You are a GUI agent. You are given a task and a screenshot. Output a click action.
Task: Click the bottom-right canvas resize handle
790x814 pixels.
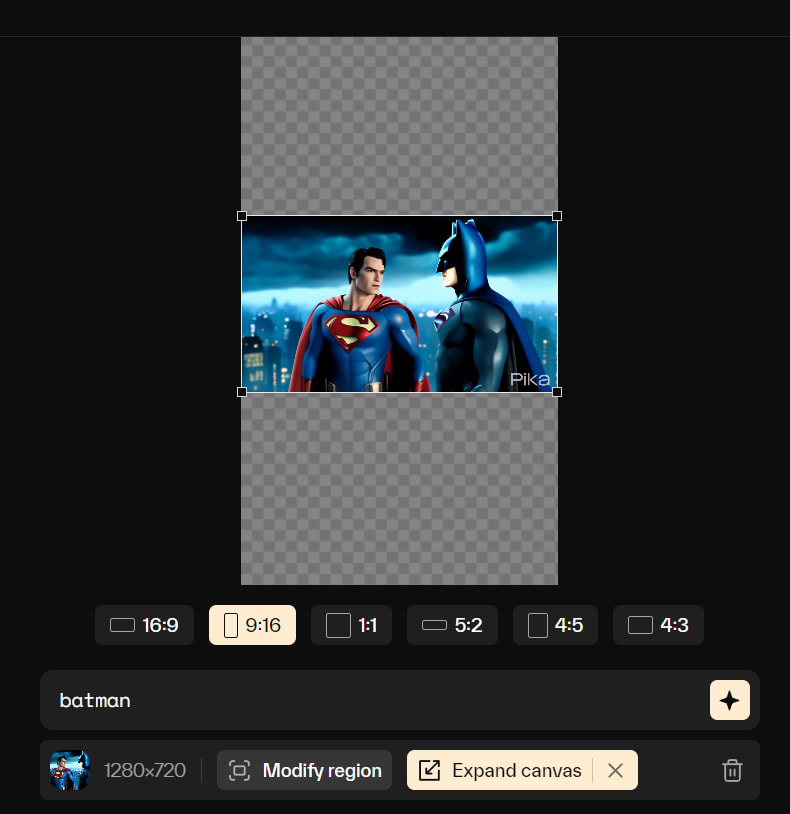tap(557, 392)
